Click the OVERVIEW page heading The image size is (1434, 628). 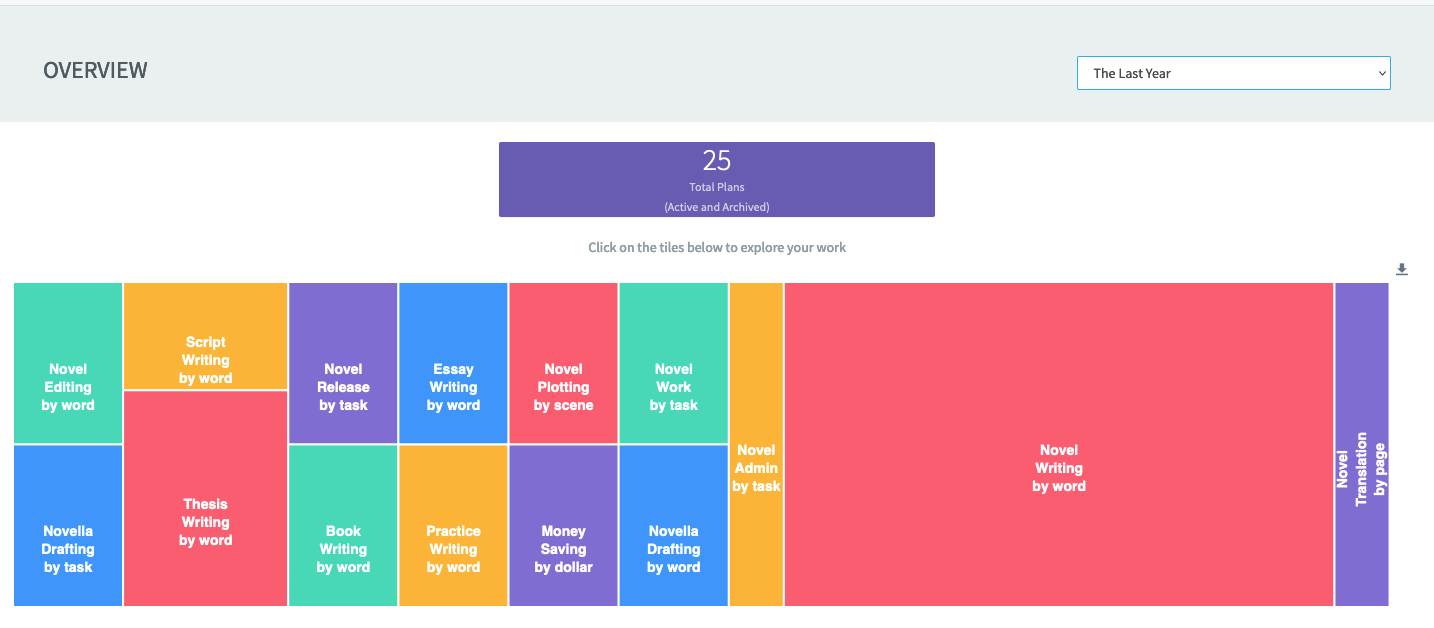[x=95, y=70]
